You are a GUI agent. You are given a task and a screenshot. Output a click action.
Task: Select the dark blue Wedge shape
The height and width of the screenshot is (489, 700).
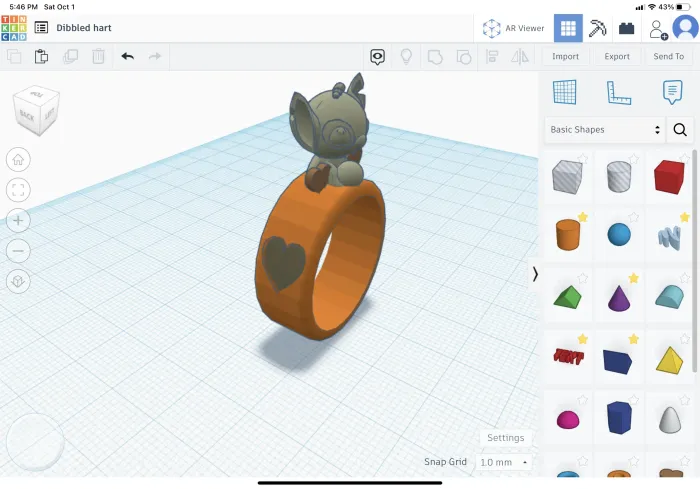617,361
